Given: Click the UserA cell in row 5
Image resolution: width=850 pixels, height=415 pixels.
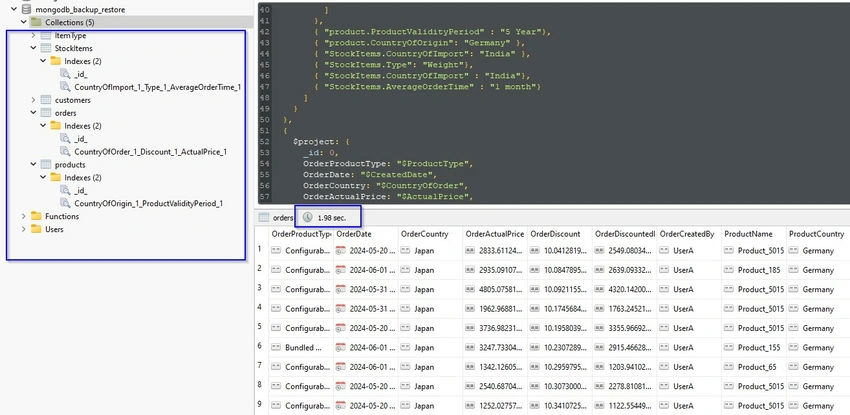Looking at the screenshot, I should coord(688,328).
